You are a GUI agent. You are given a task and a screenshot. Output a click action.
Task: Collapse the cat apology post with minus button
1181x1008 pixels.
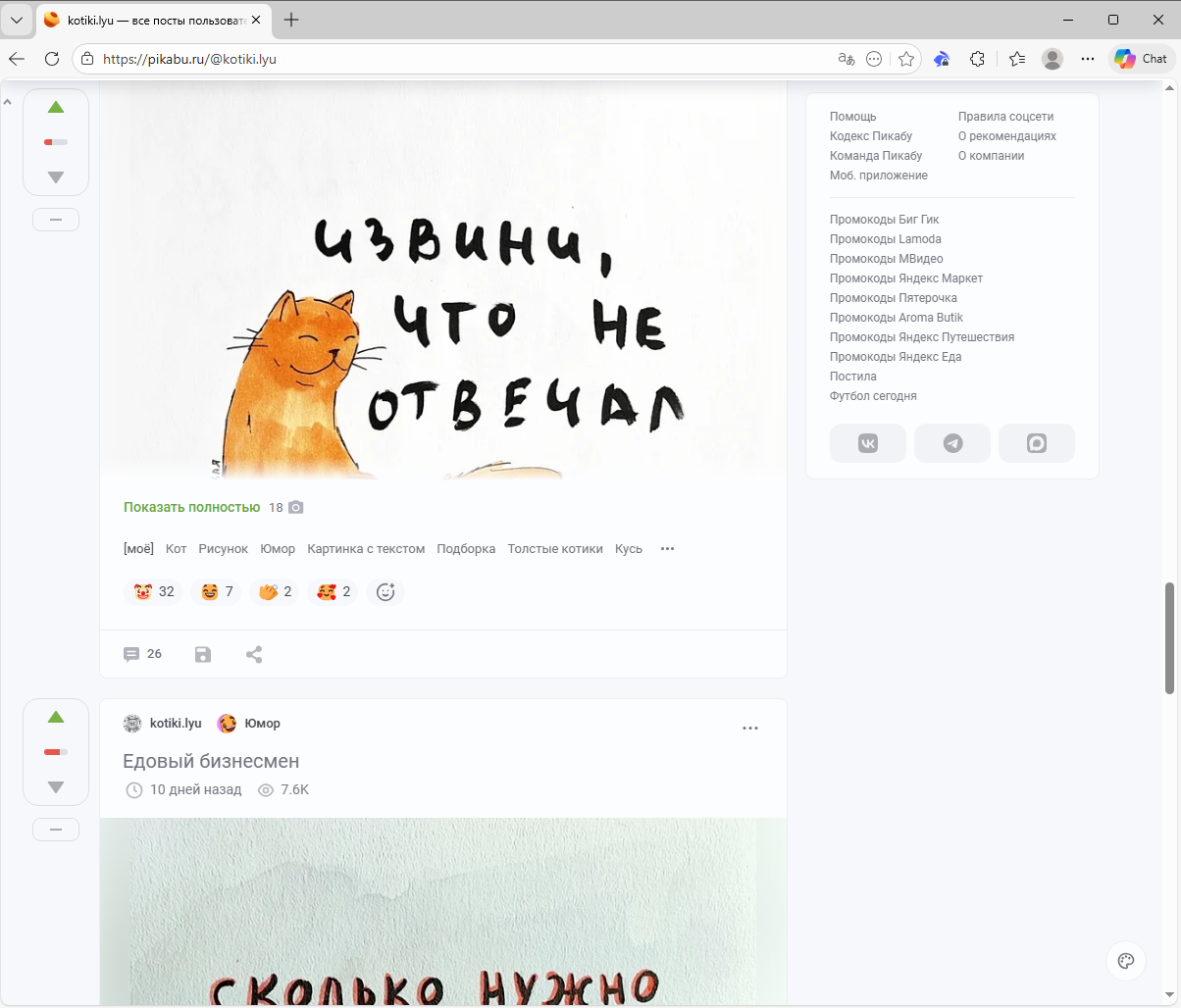(56, 221)
